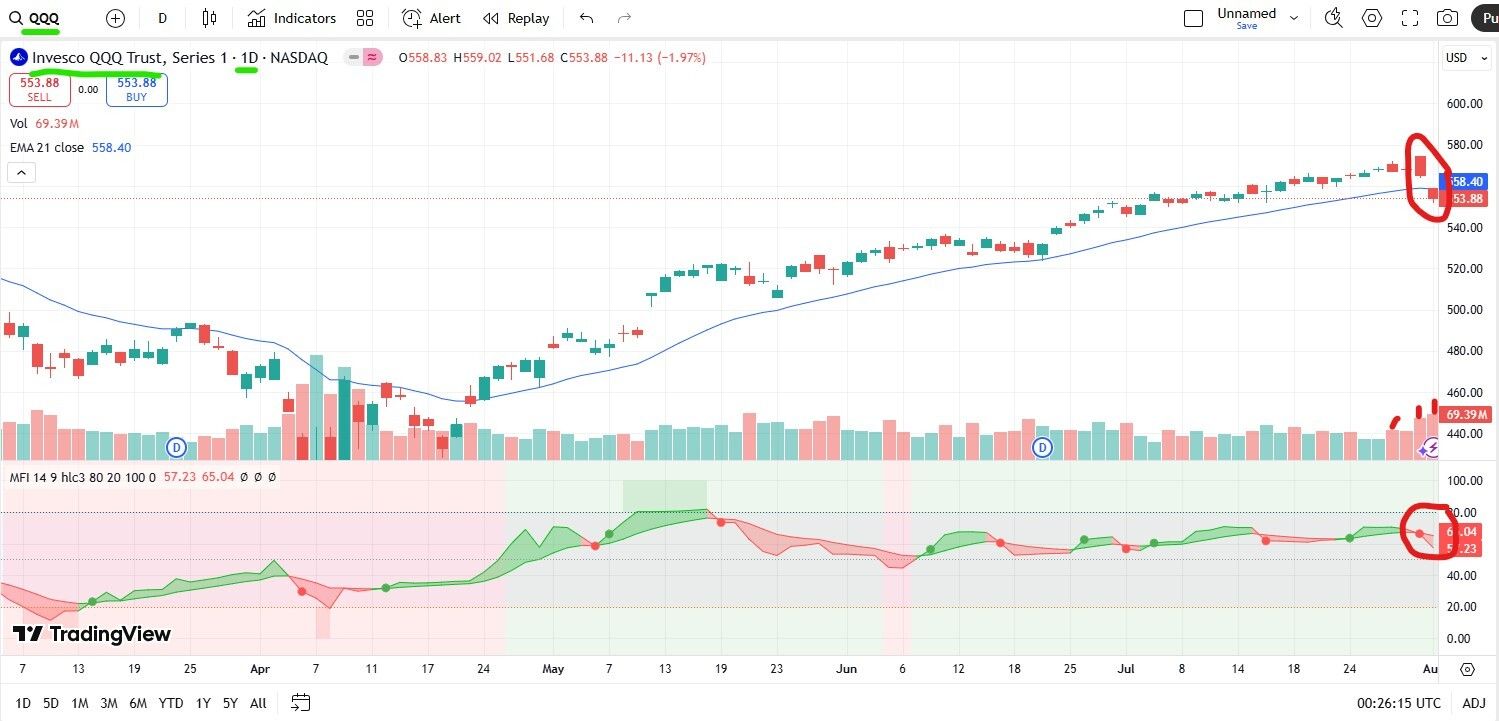Click the dividend D marker near June 23
This screenshot has height=721, width=1499.
click(x=1043, y=447)
